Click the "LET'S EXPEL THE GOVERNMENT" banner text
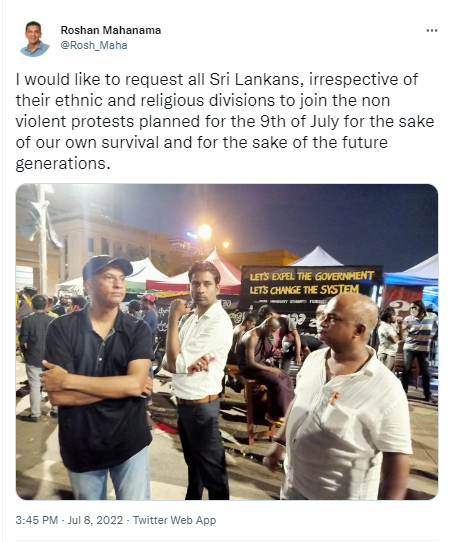451x542 pixels. point(312,276)
